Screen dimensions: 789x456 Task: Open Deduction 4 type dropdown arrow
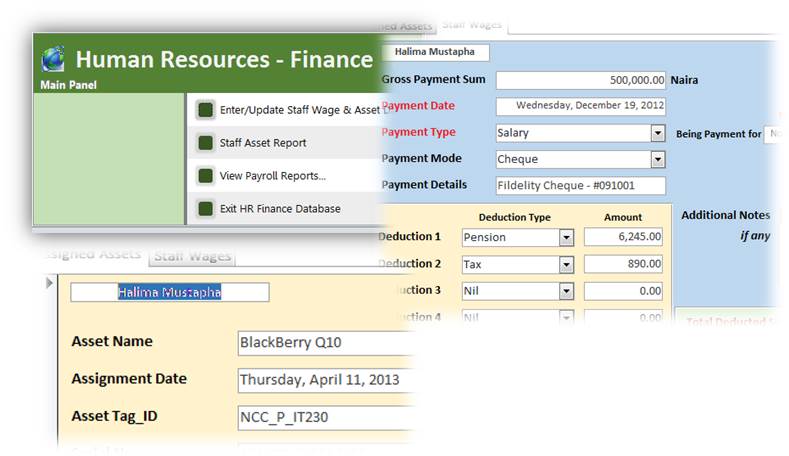pos(566,317)
